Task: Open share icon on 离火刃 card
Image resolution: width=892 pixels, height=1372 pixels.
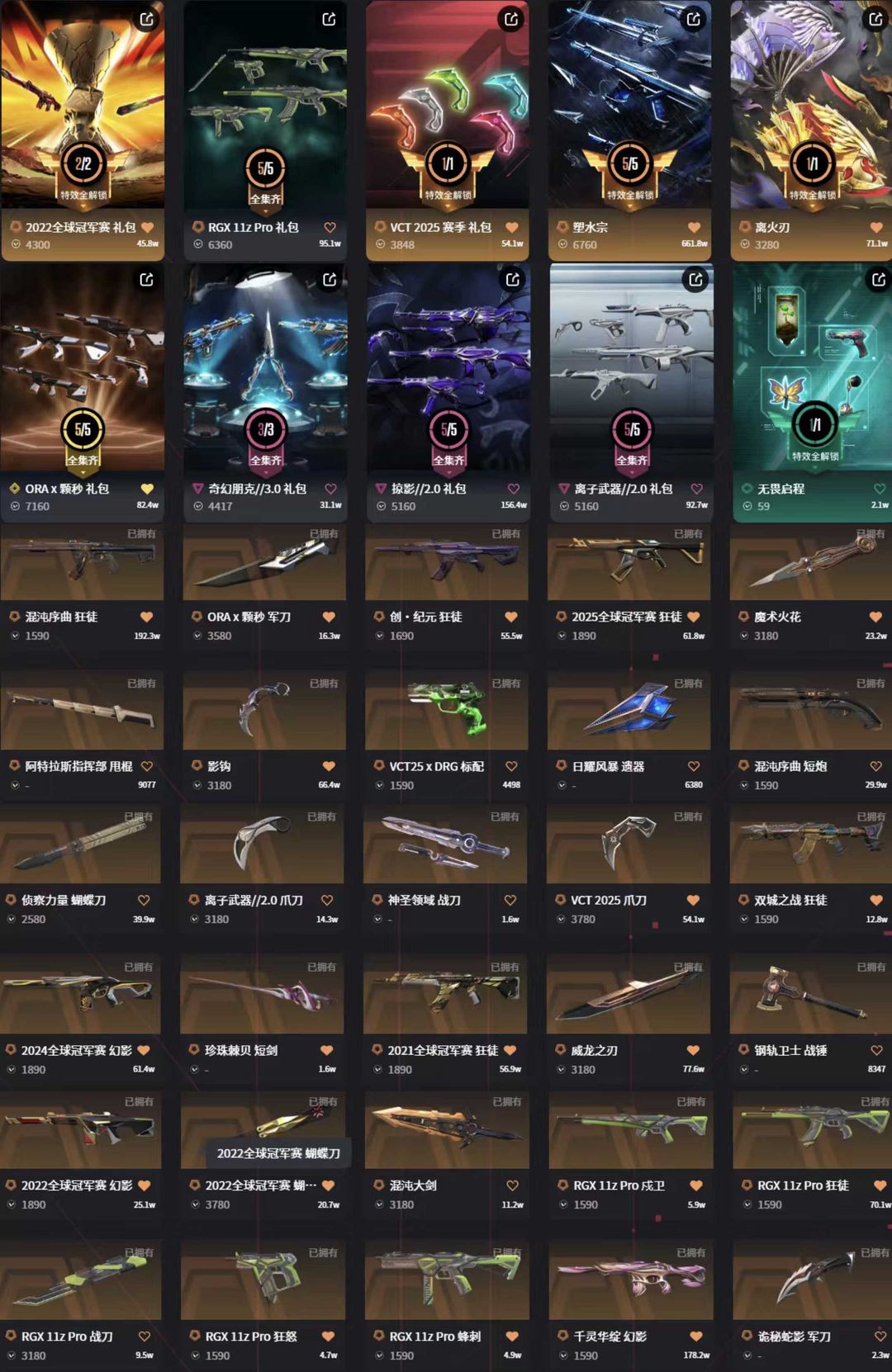Action: coord(875,19)
